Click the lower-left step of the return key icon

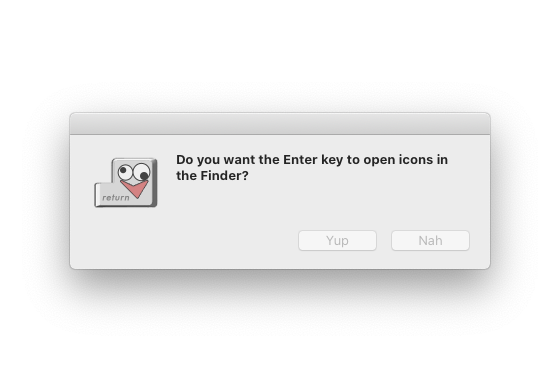103,195
